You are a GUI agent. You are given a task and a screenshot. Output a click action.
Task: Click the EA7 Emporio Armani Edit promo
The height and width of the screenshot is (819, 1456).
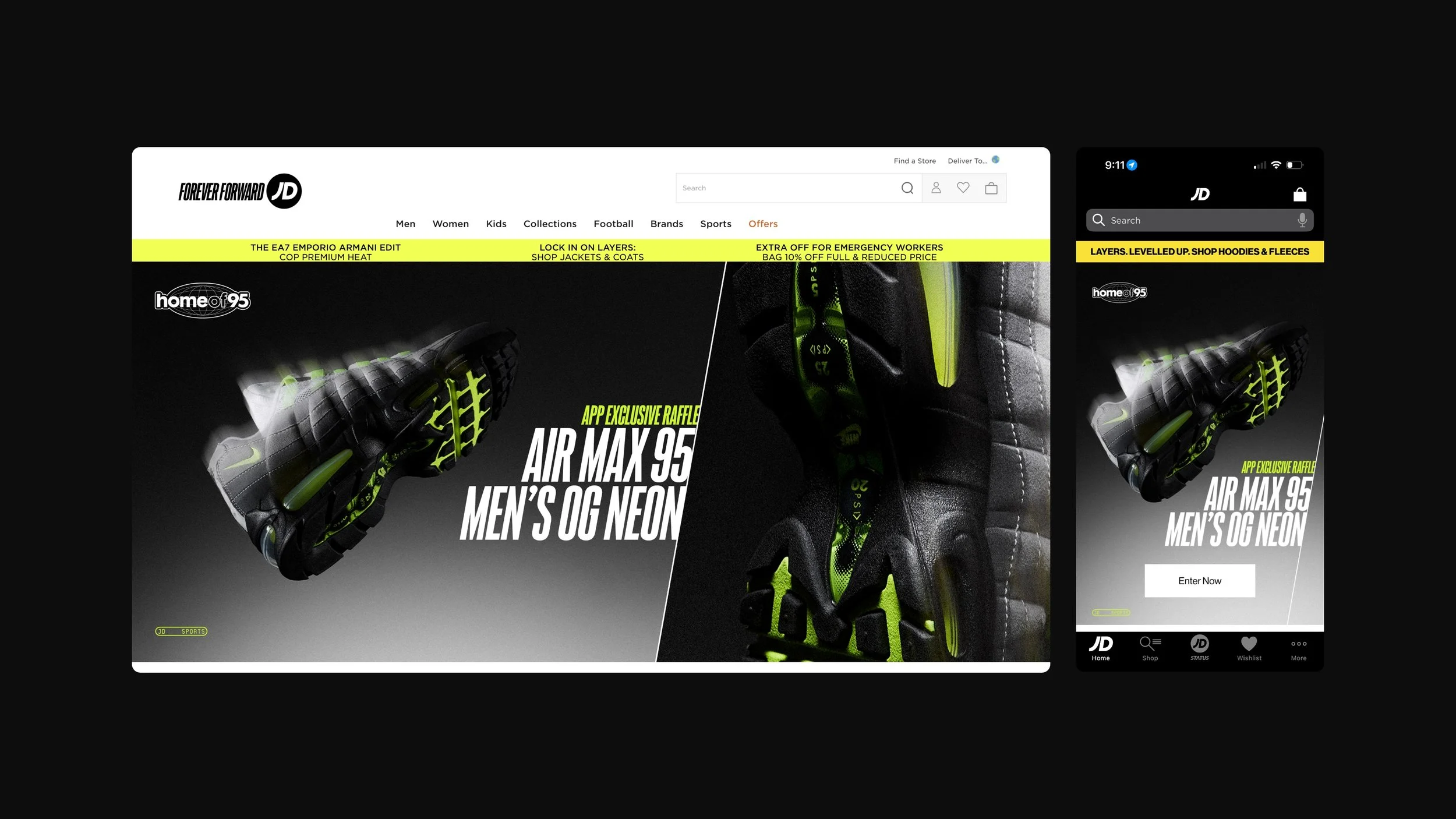pyautogui.click(x=326, y=252)
